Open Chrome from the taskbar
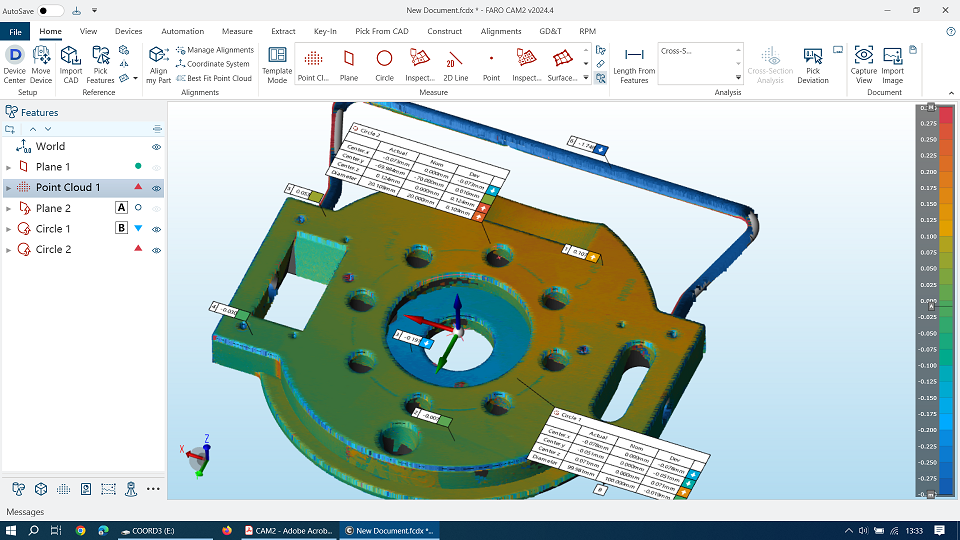The image size is (960, 540). pos(80,531)
